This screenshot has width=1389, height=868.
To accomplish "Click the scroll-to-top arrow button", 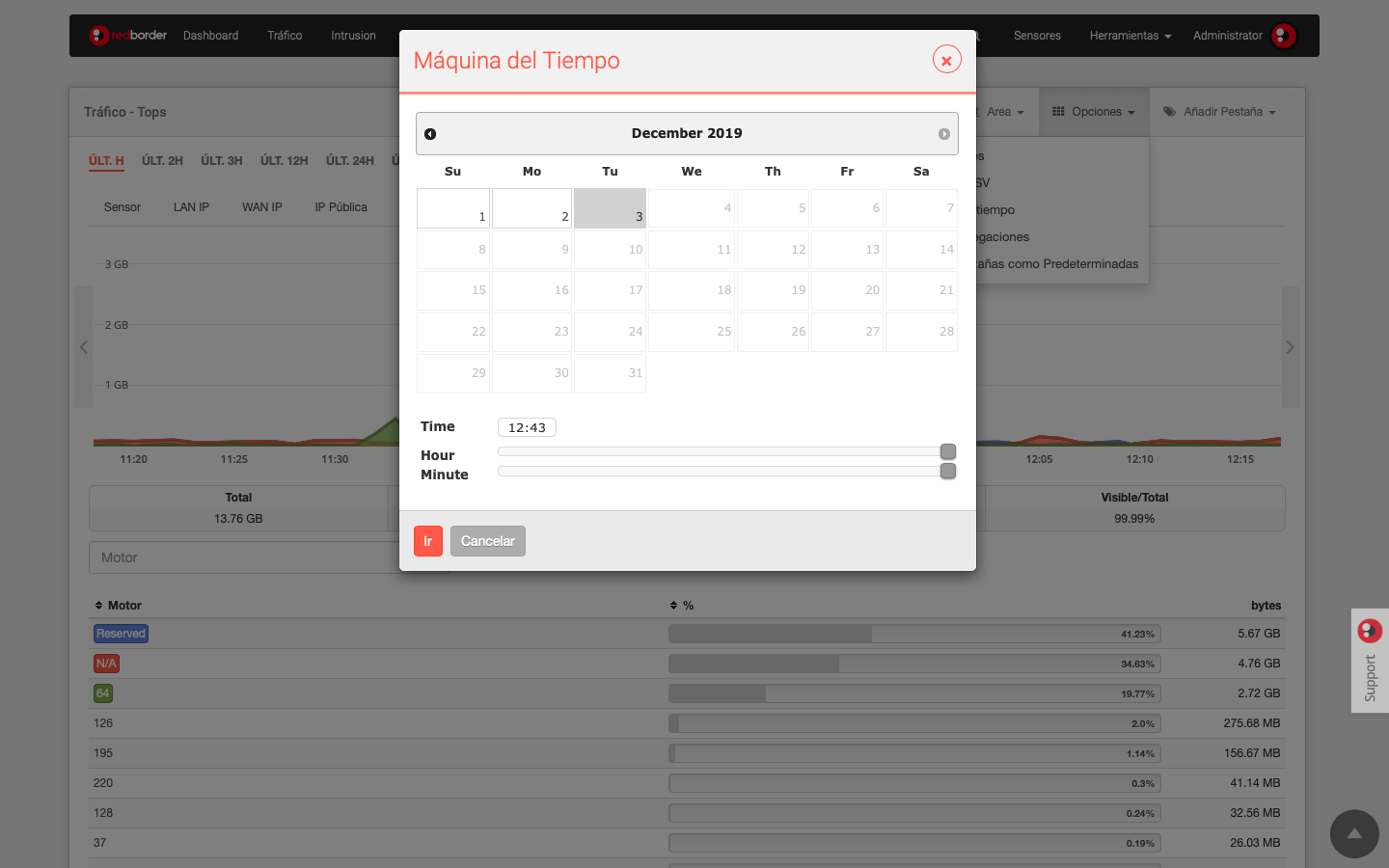I will tap(1354, 833).
